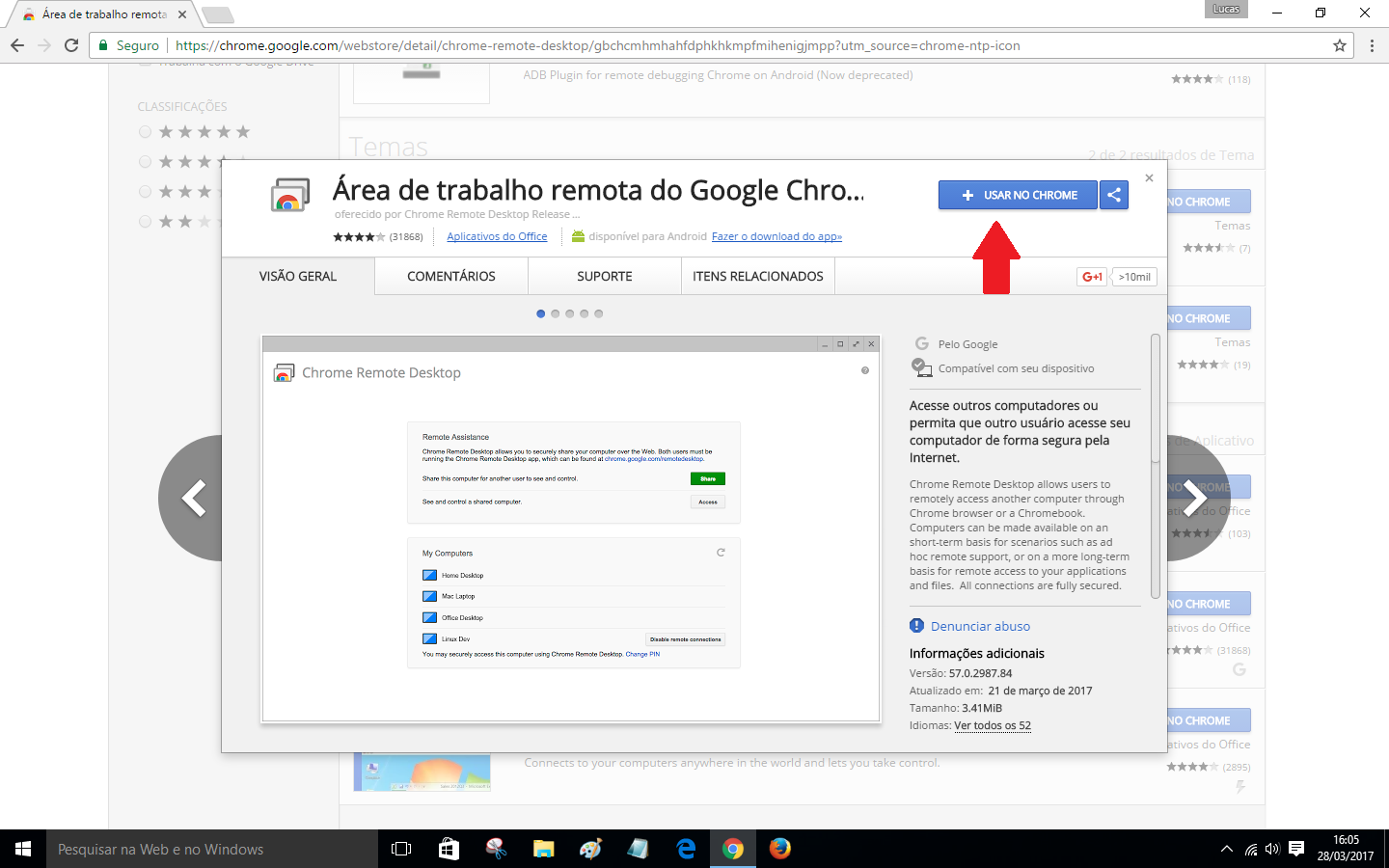Close the Área de trabalho remota tab

tap(182, 14)
